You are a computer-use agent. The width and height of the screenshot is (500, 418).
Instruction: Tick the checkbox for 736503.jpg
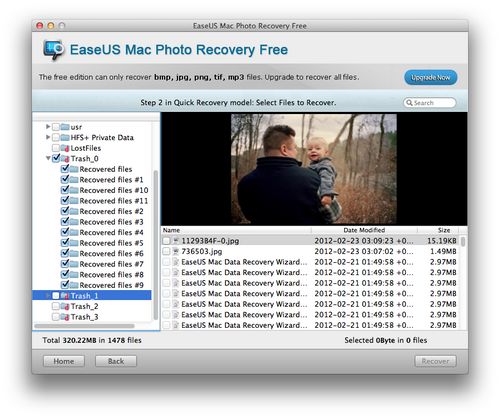pos(166,251)
